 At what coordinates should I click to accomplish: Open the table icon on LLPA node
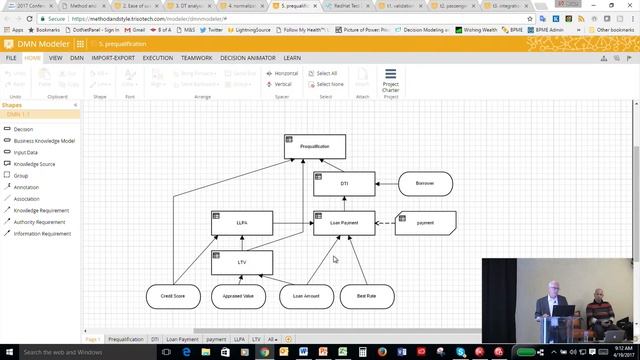(x=216, y=216)
